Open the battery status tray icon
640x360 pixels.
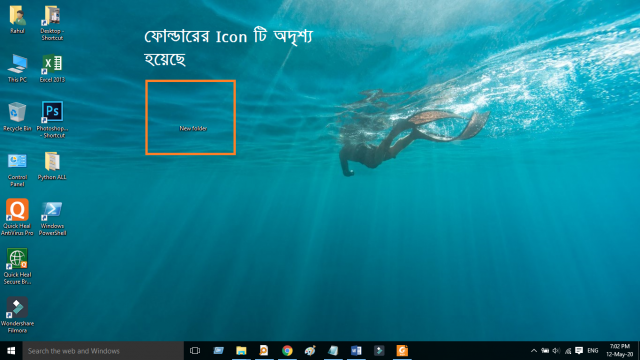[545, 351]
